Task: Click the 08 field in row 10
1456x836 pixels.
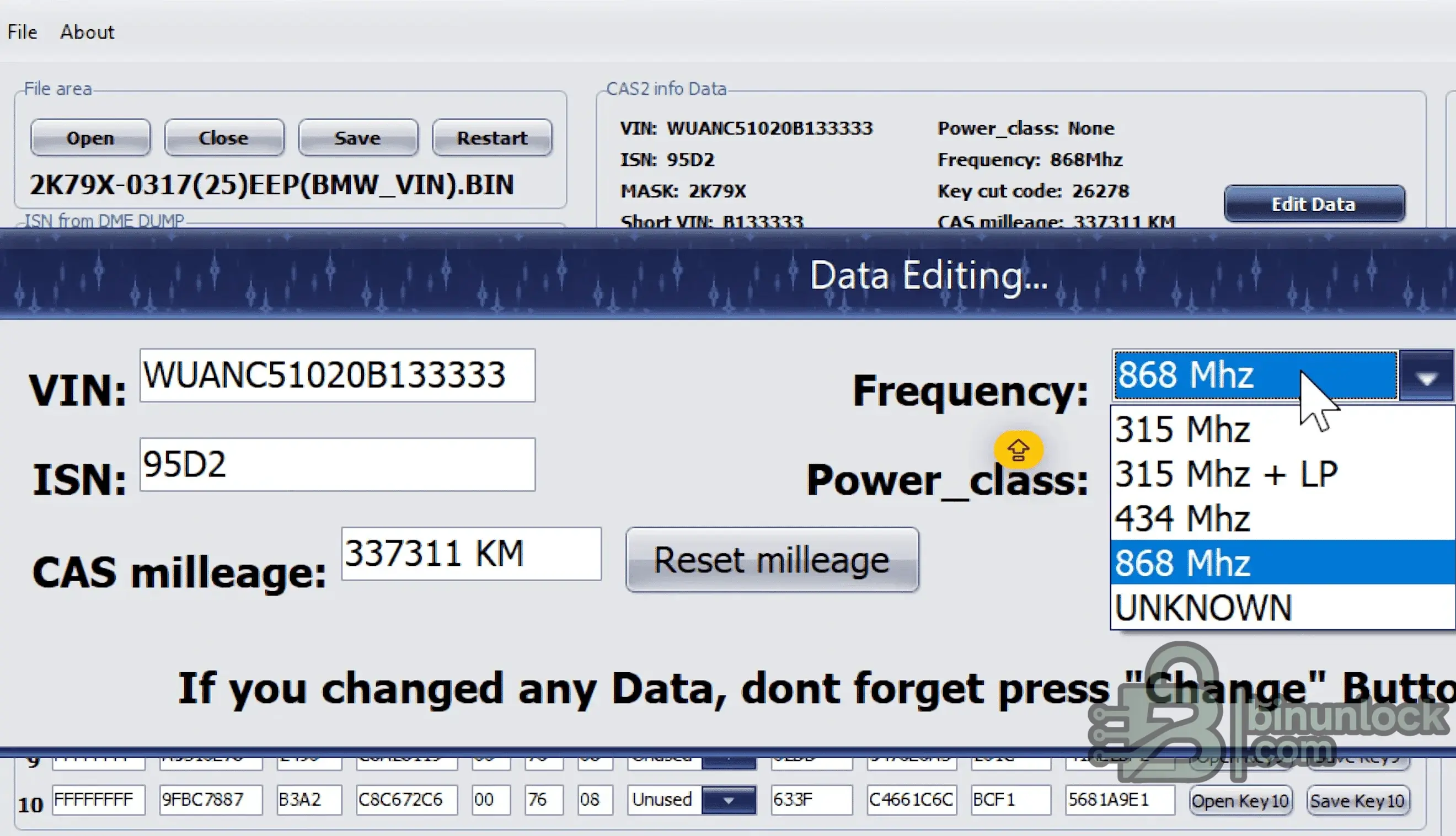Action: 596,800
